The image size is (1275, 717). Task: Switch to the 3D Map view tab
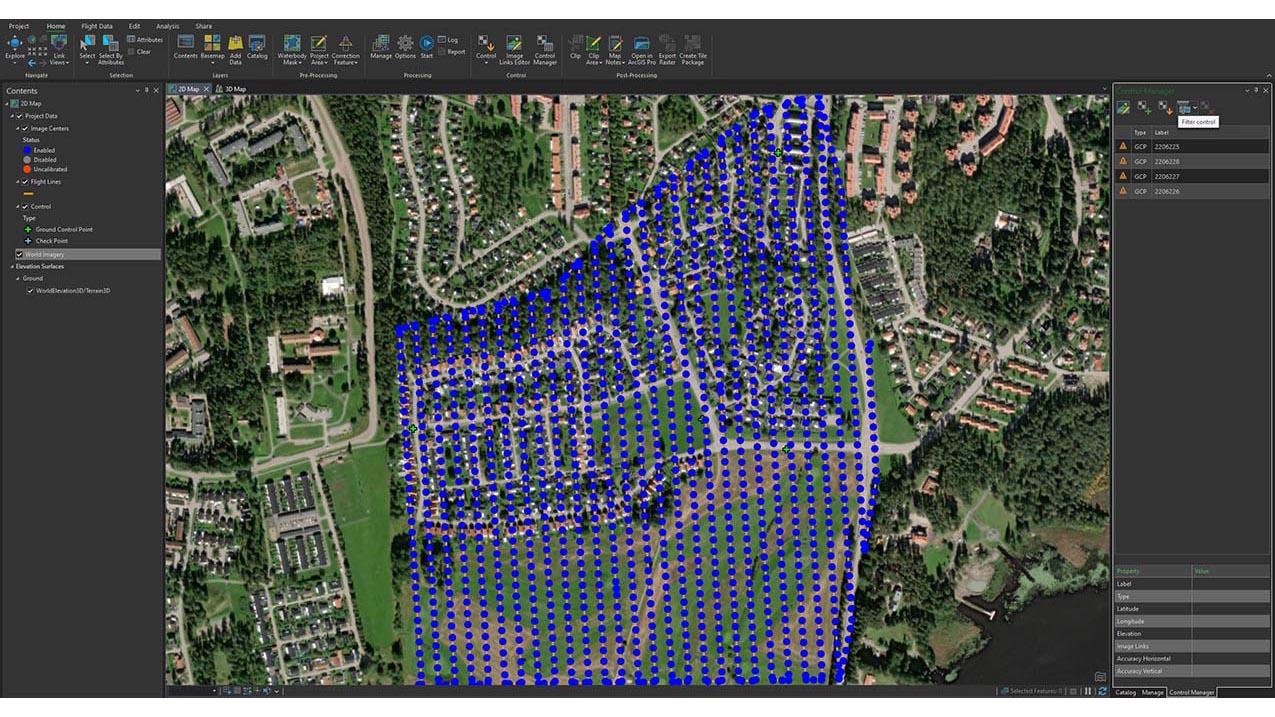(x=235, y=89)
